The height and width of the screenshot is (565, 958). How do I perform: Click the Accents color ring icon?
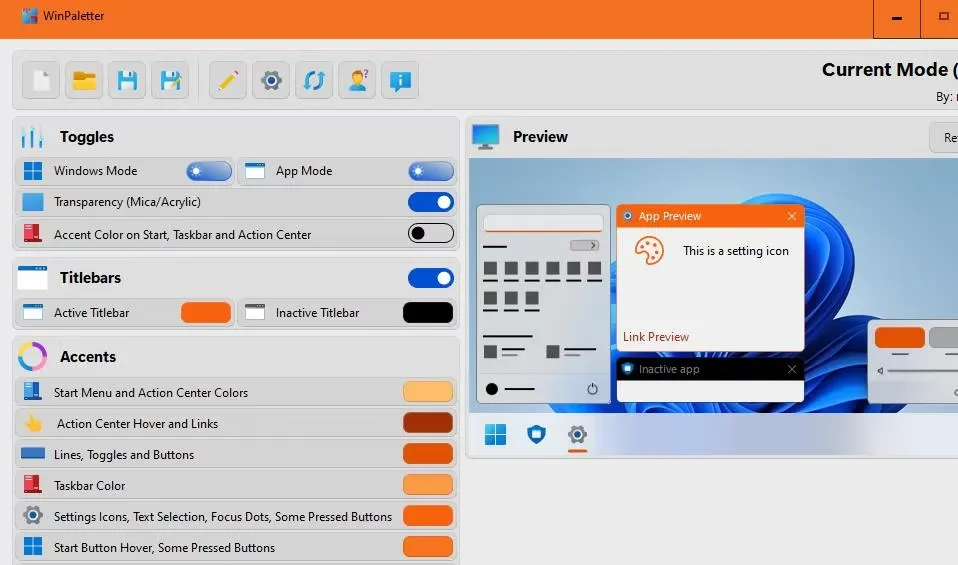click(32, 357)
